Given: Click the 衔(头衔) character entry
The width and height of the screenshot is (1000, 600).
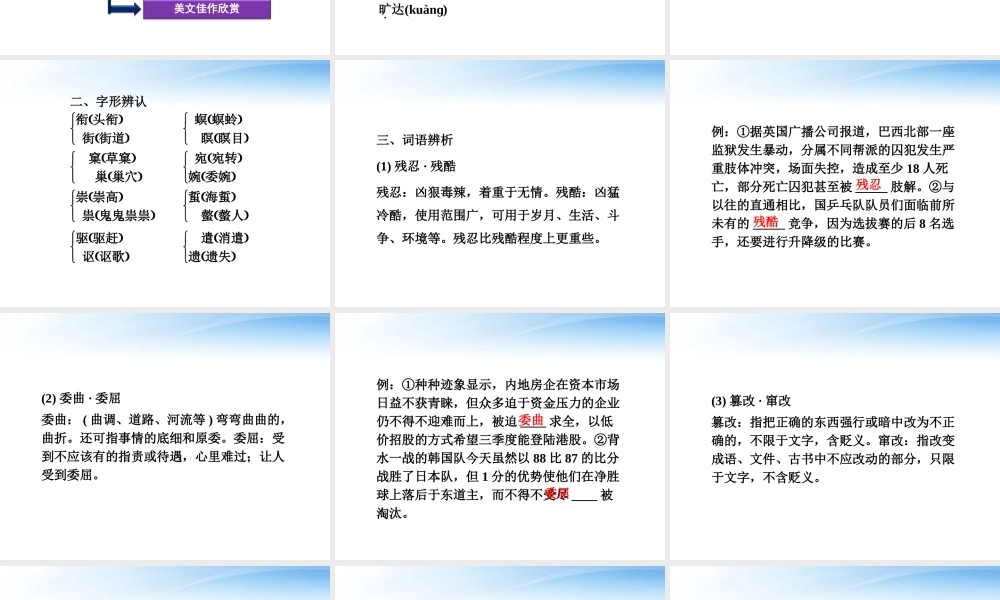Looking at the screenshot, I should click(99, 119).
